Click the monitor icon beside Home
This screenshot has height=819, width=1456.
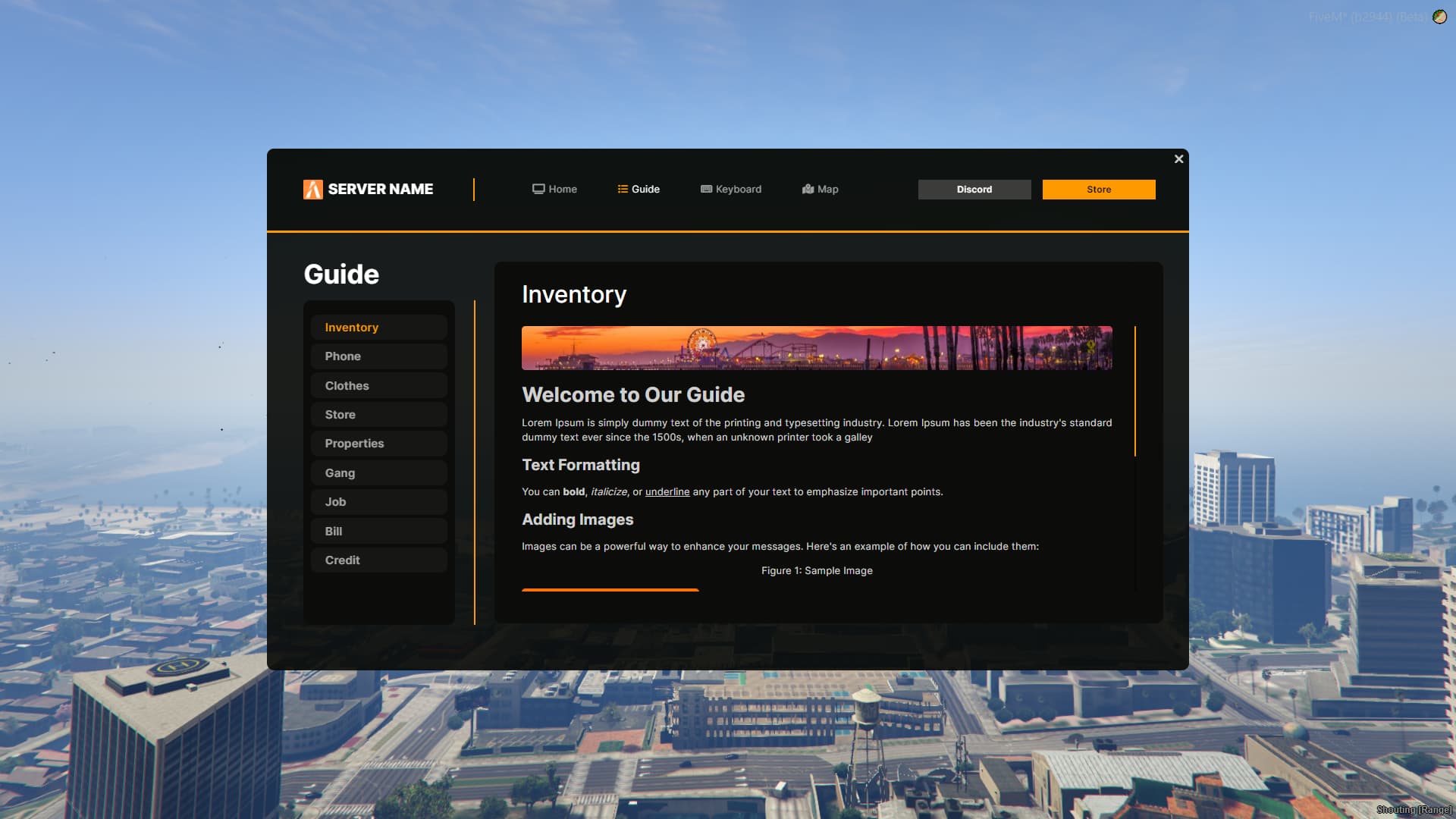coord(538,190)
